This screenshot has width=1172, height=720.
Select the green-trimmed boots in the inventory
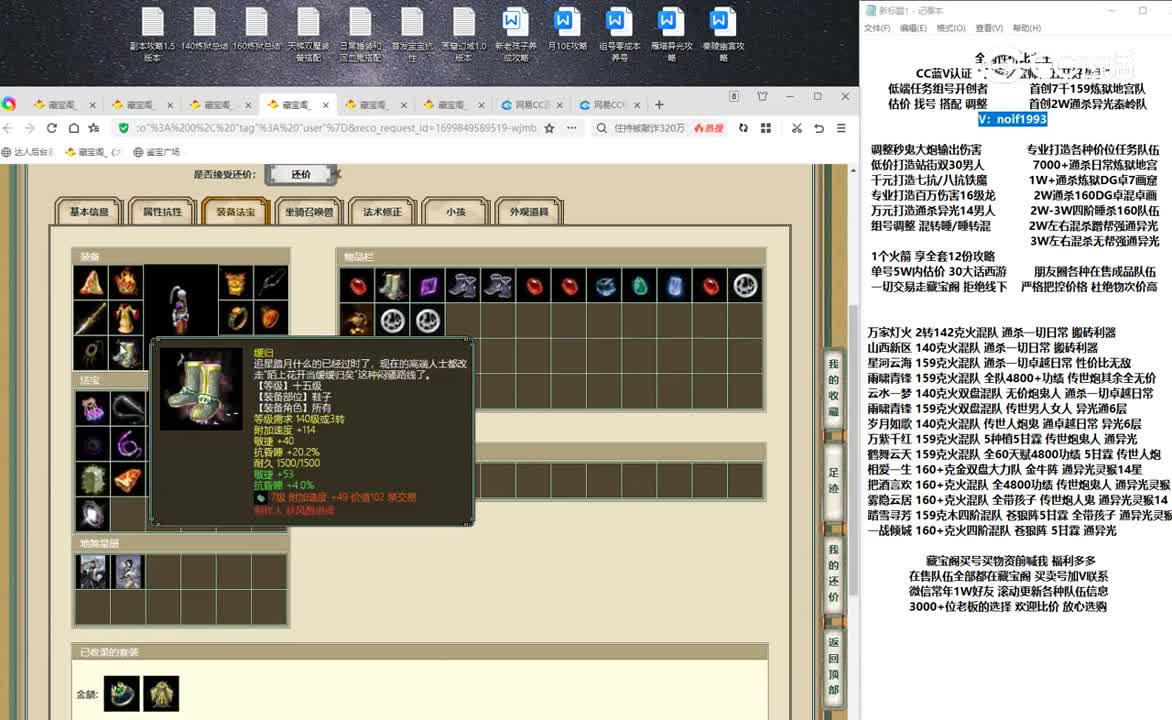coord(392,286)
